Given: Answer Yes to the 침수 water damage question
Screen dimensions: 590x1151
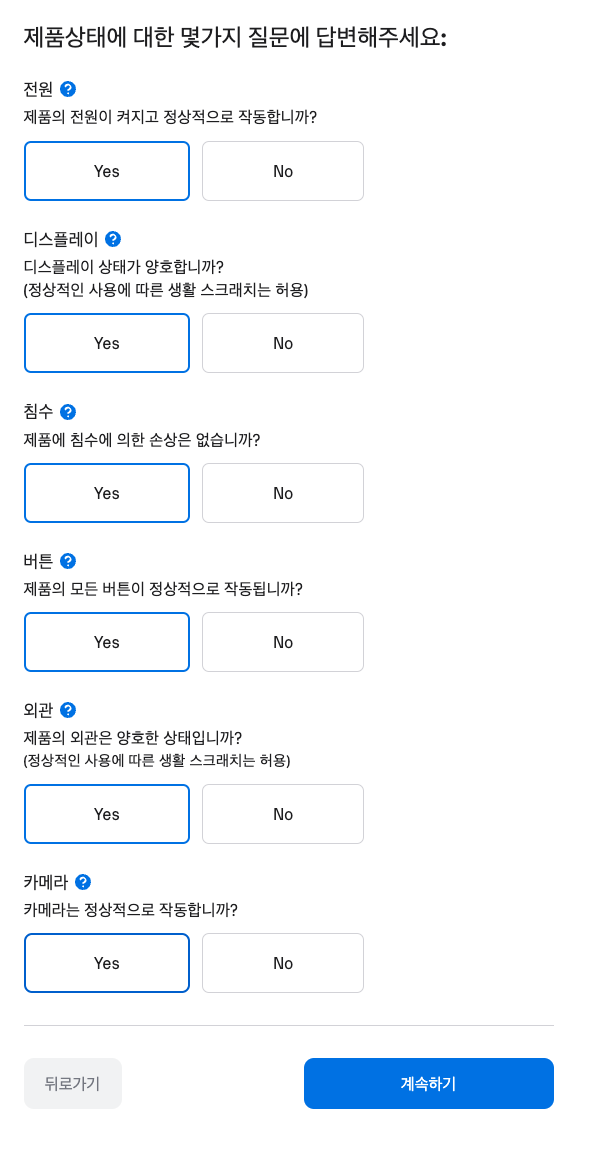Looking at the screenshot, I should (107, 493).
